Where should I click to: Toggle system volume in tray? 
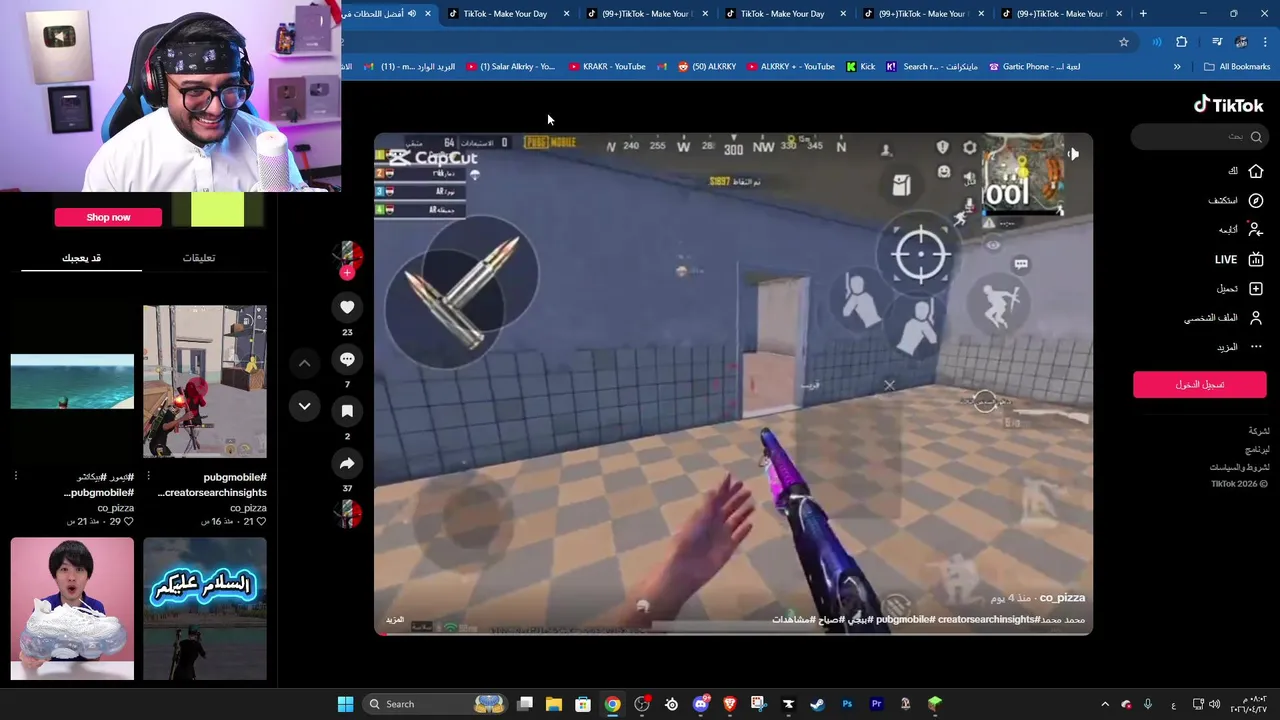(x=1215, y=704)
